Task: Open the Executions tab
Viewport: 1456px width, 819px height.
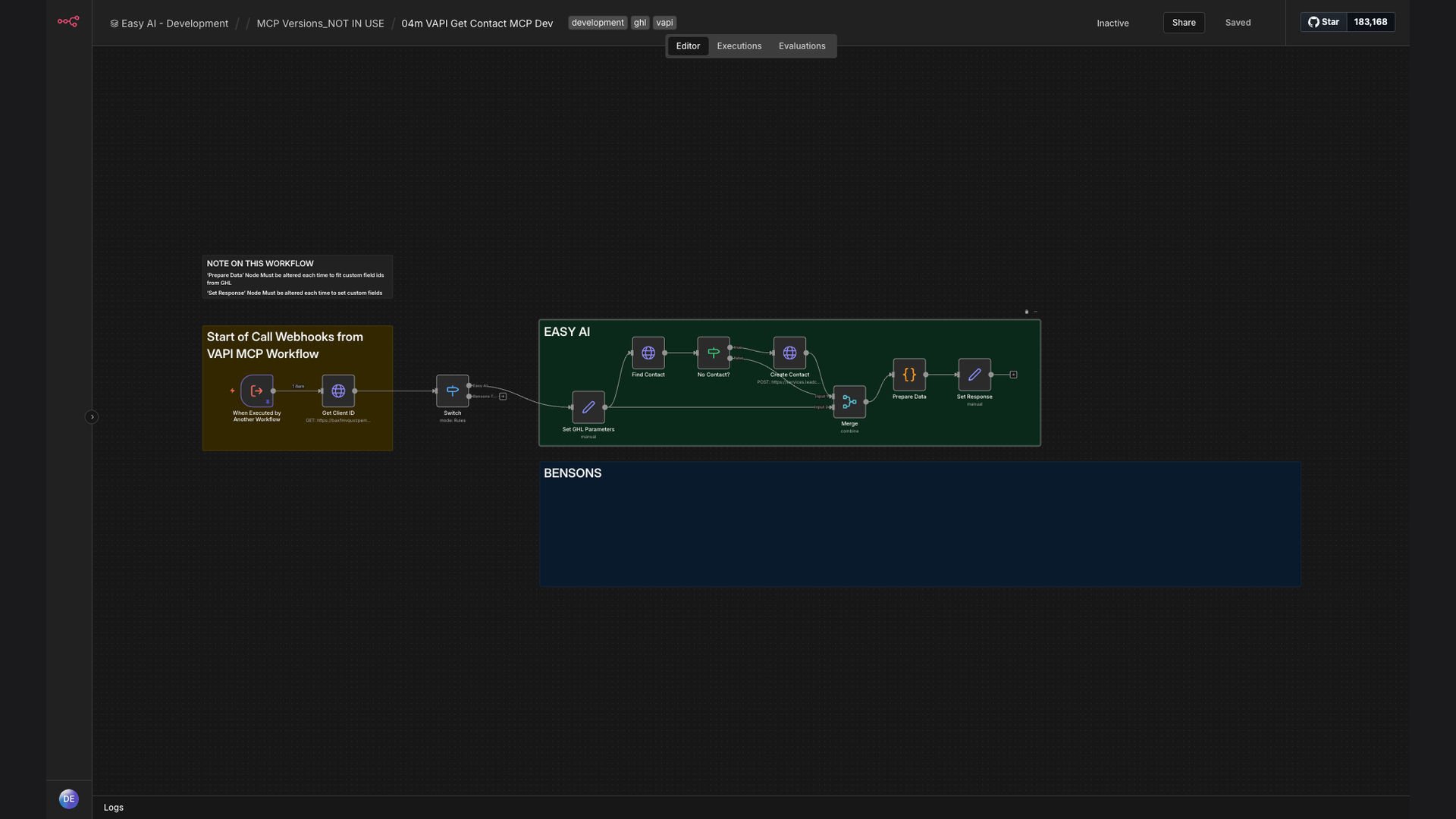Action: 739,46
